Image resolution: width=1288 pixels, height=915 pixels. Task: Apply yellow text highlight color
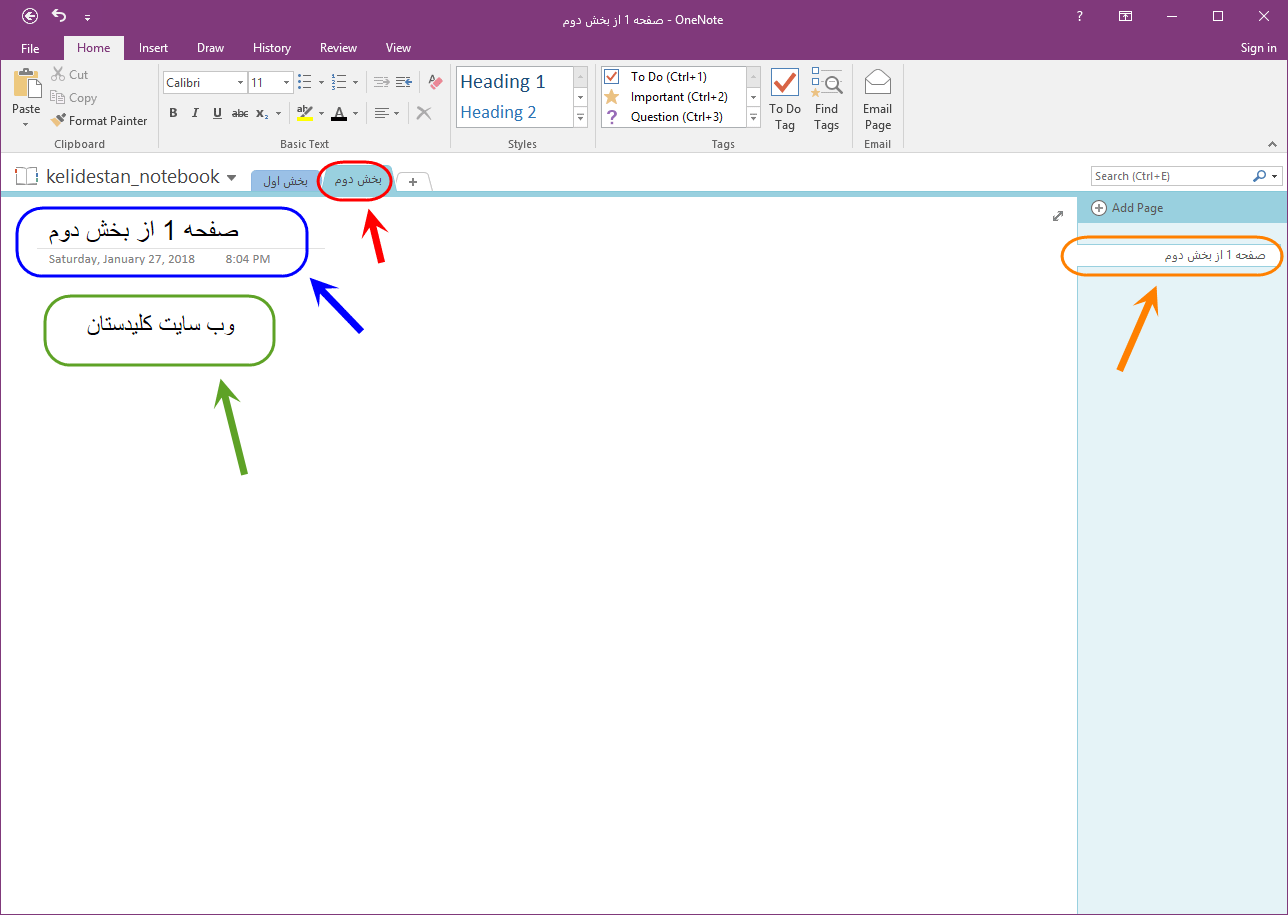click(x=305, y=113)
